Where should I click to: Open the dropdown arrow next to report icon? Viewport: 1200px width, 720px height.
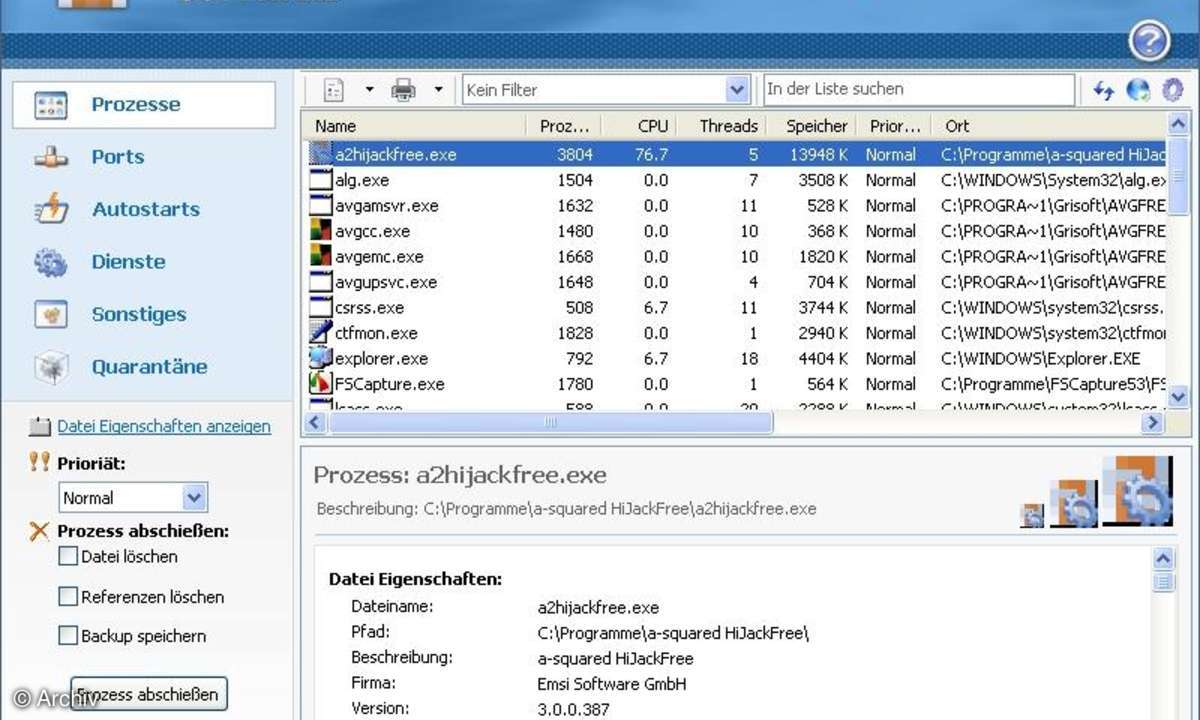pos(369,90)
